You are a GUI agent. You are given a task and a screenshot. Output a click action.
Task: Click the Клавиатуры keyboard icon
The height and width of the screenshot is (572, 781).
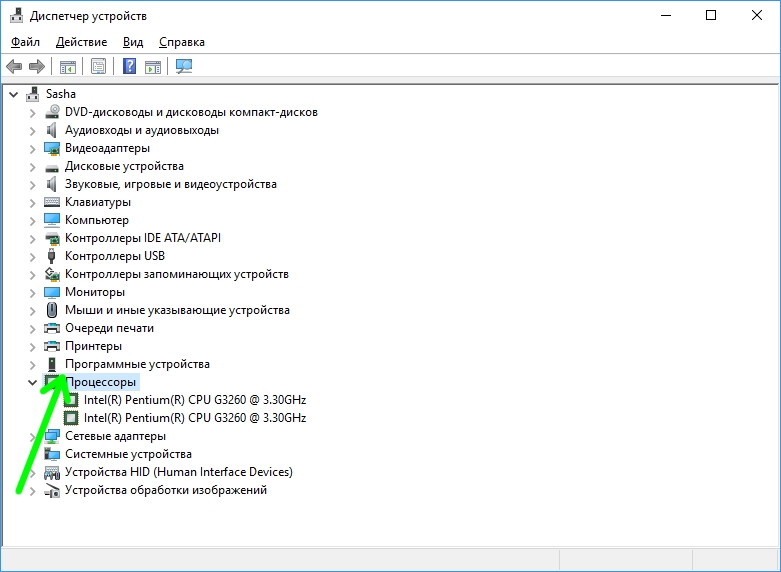tap(52, 202)
